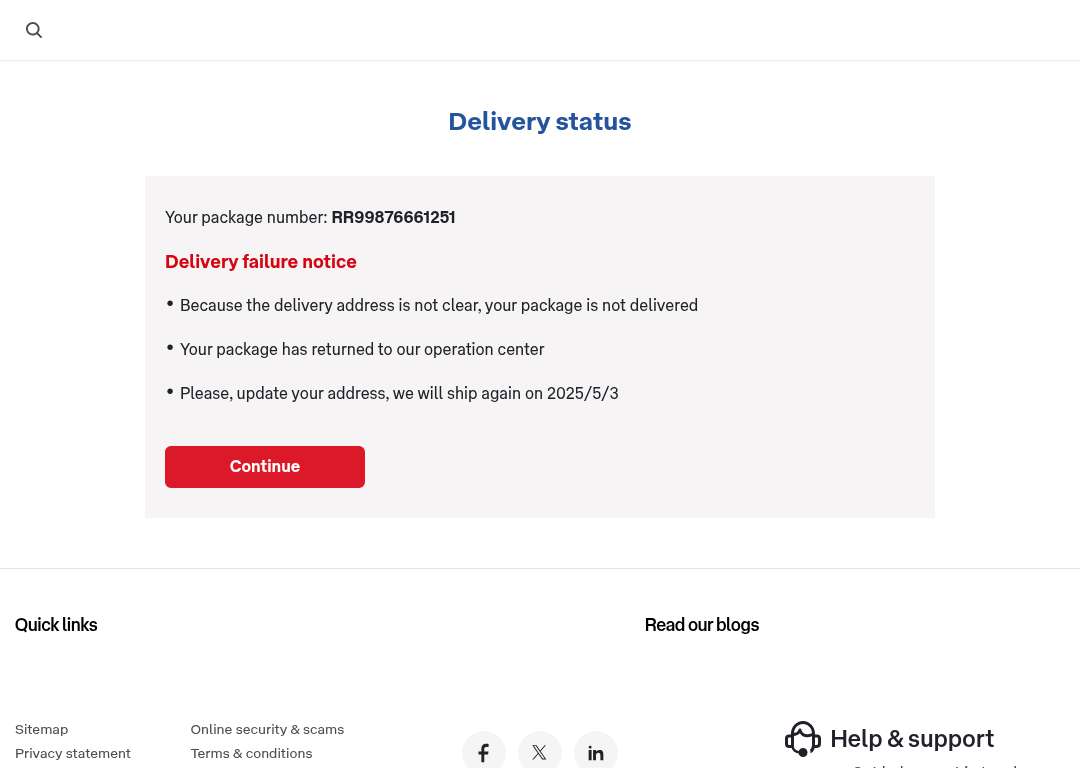Click the address not clear bullet line
Screen dimensions: 1080x768
click(438, 305)
